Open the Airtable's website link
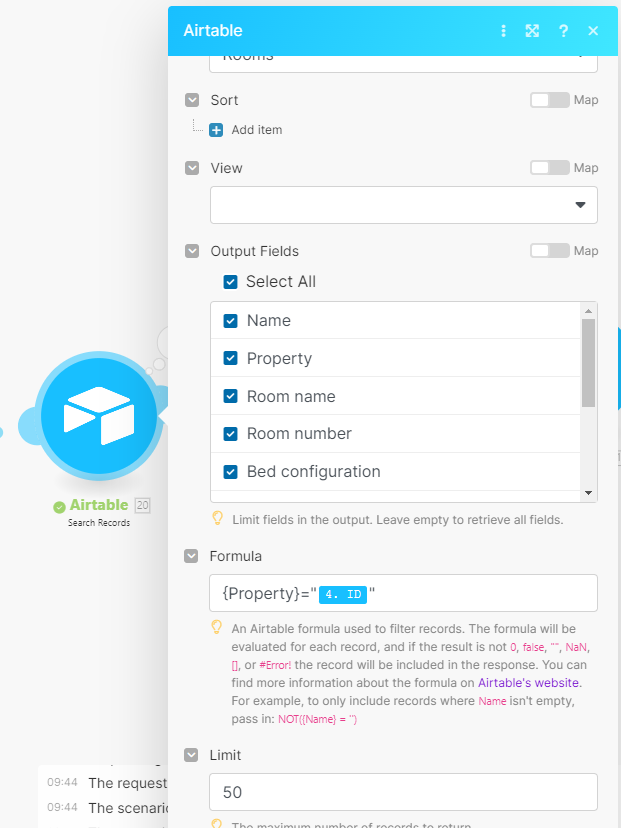The height and width of the screenshot is (828, 621). coord(528,683)
